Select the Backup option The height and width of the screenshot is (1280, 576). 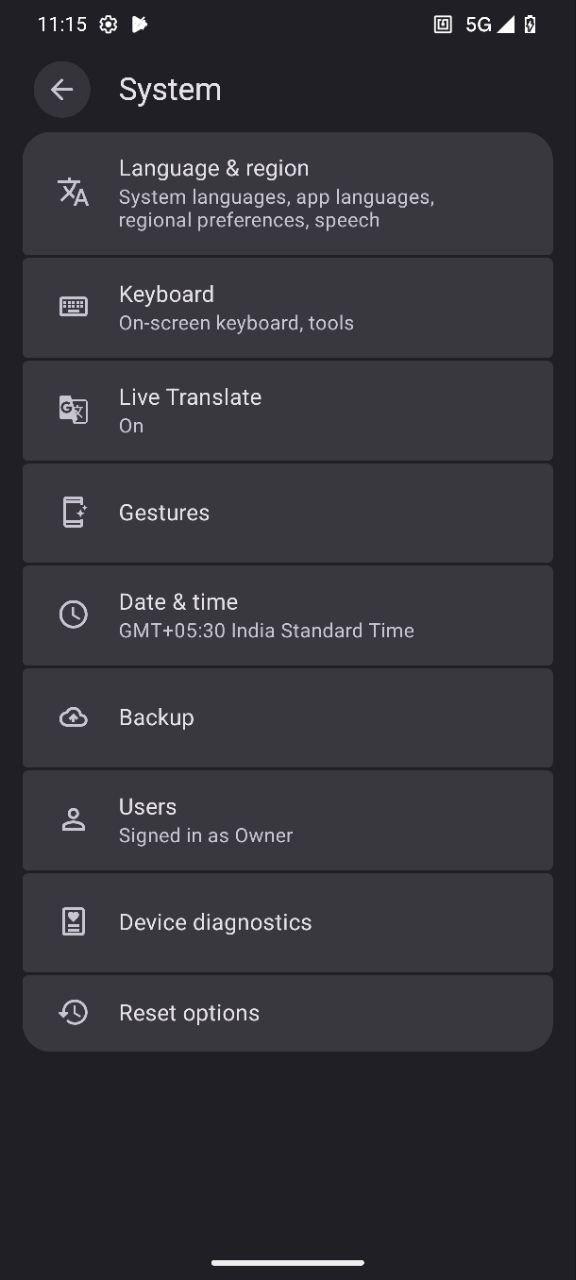[x=288, y=718]
